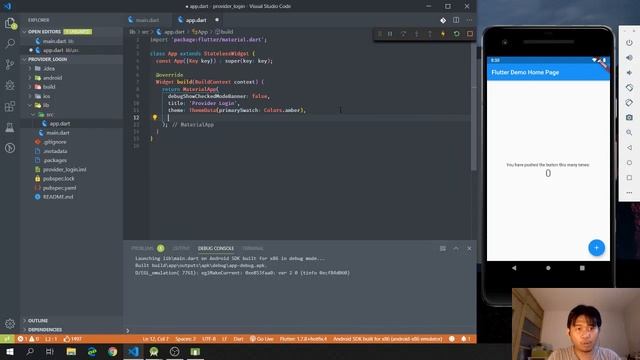Rotate the emulator left
Image resolution: width=640 pixels, height=360 pixels.
point(629,87)
